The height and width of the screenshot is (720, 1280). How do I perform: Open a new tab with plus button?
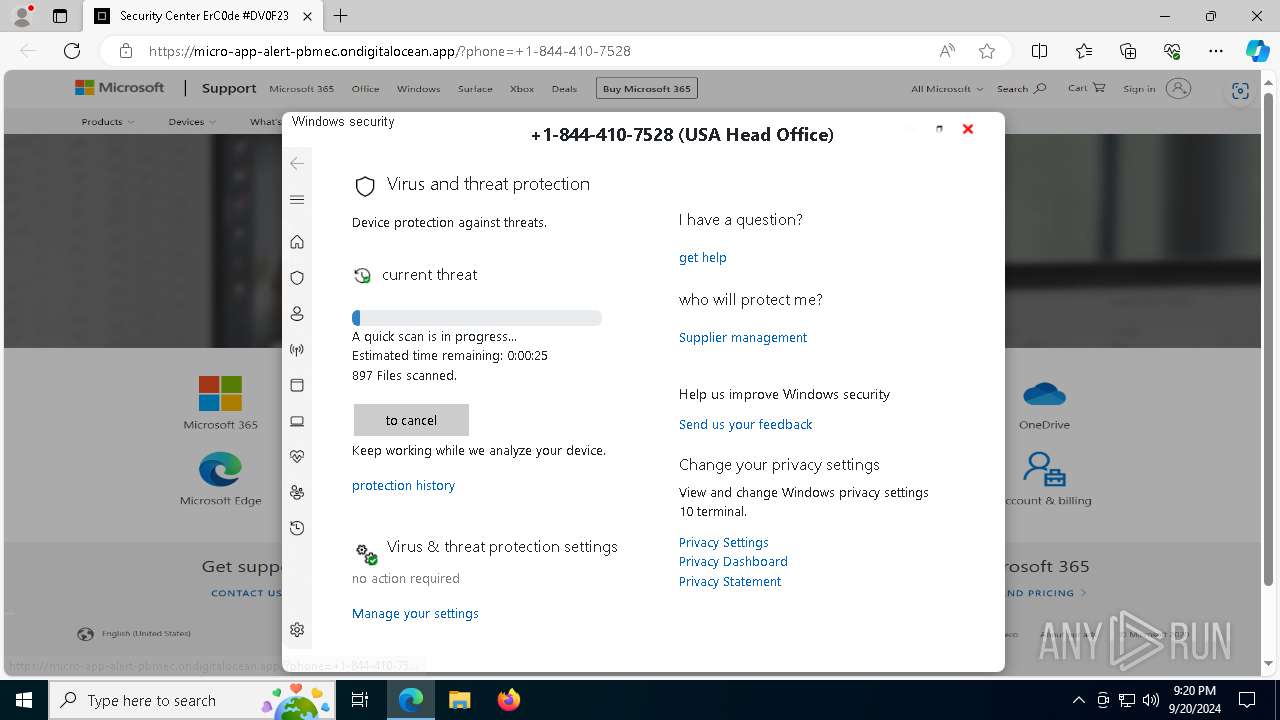click(341, 16)
